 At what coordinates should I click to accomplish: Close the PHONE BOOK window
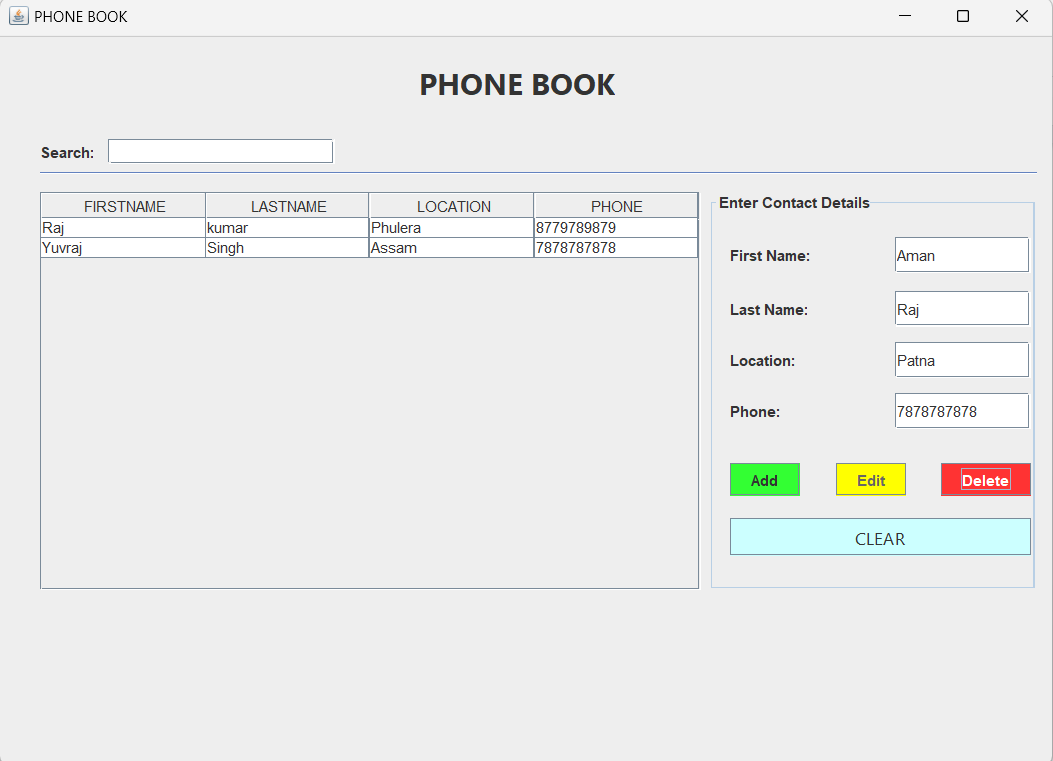coord(1021,16)
